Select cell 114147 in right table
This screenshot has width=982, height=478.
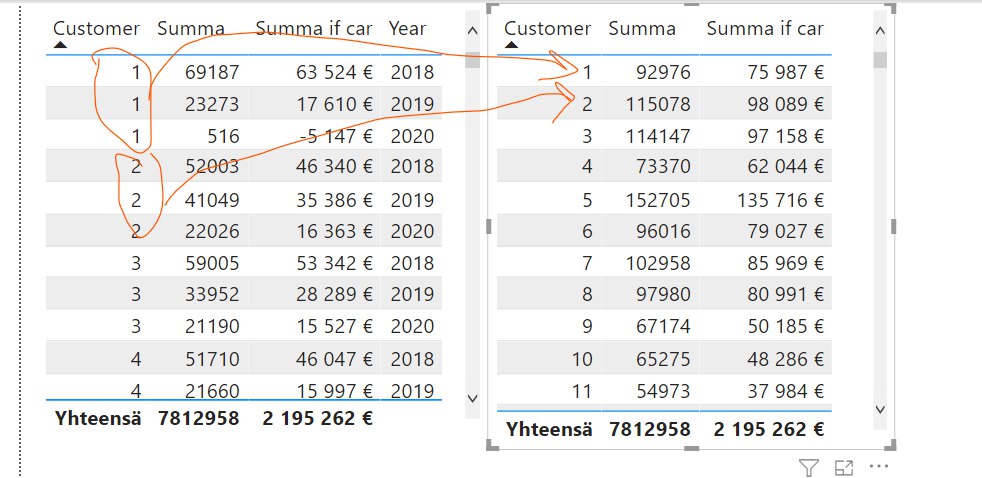[658, 136]
